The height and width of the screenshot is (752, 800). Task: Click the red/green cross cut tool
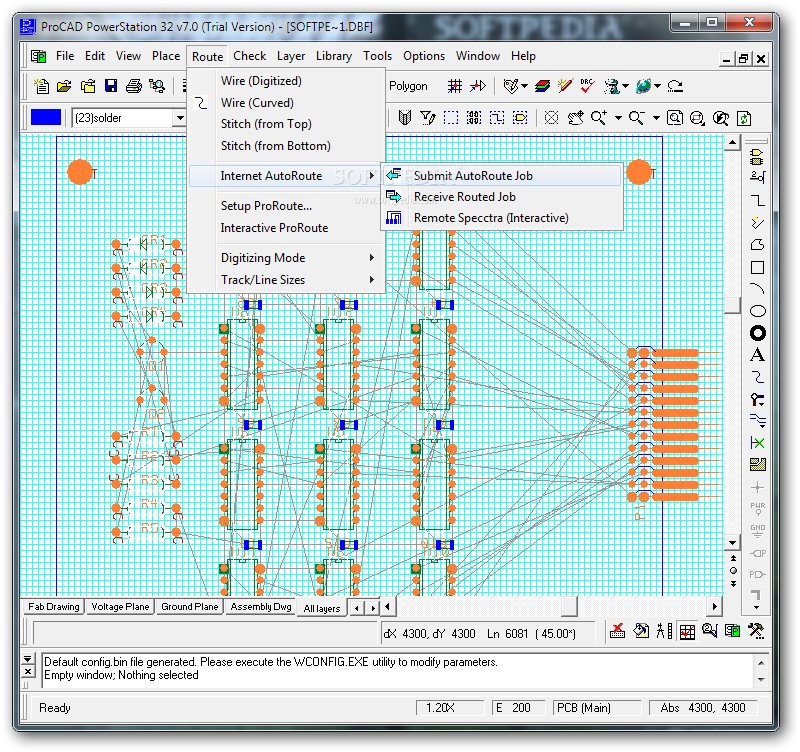[758, 443]
